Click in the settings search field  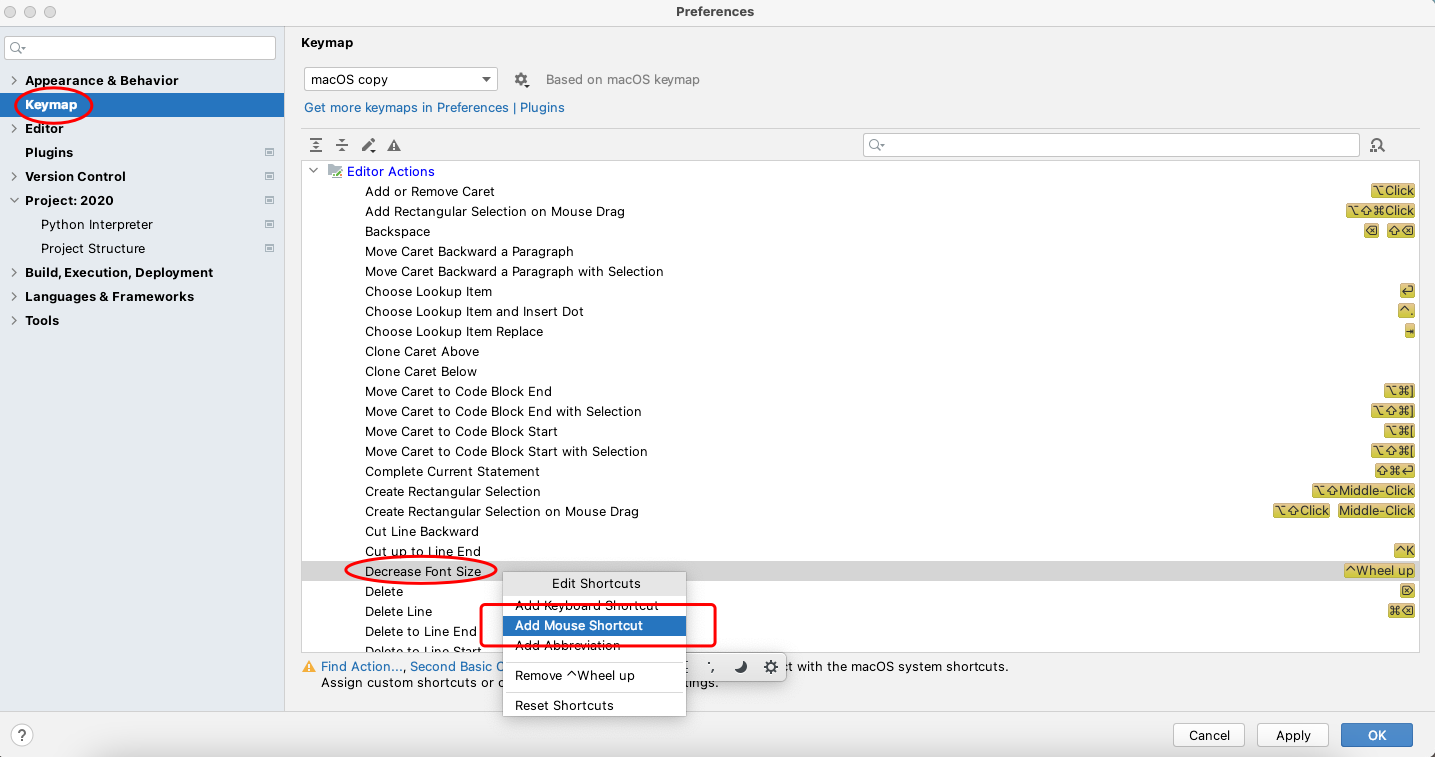pos(140,48)
